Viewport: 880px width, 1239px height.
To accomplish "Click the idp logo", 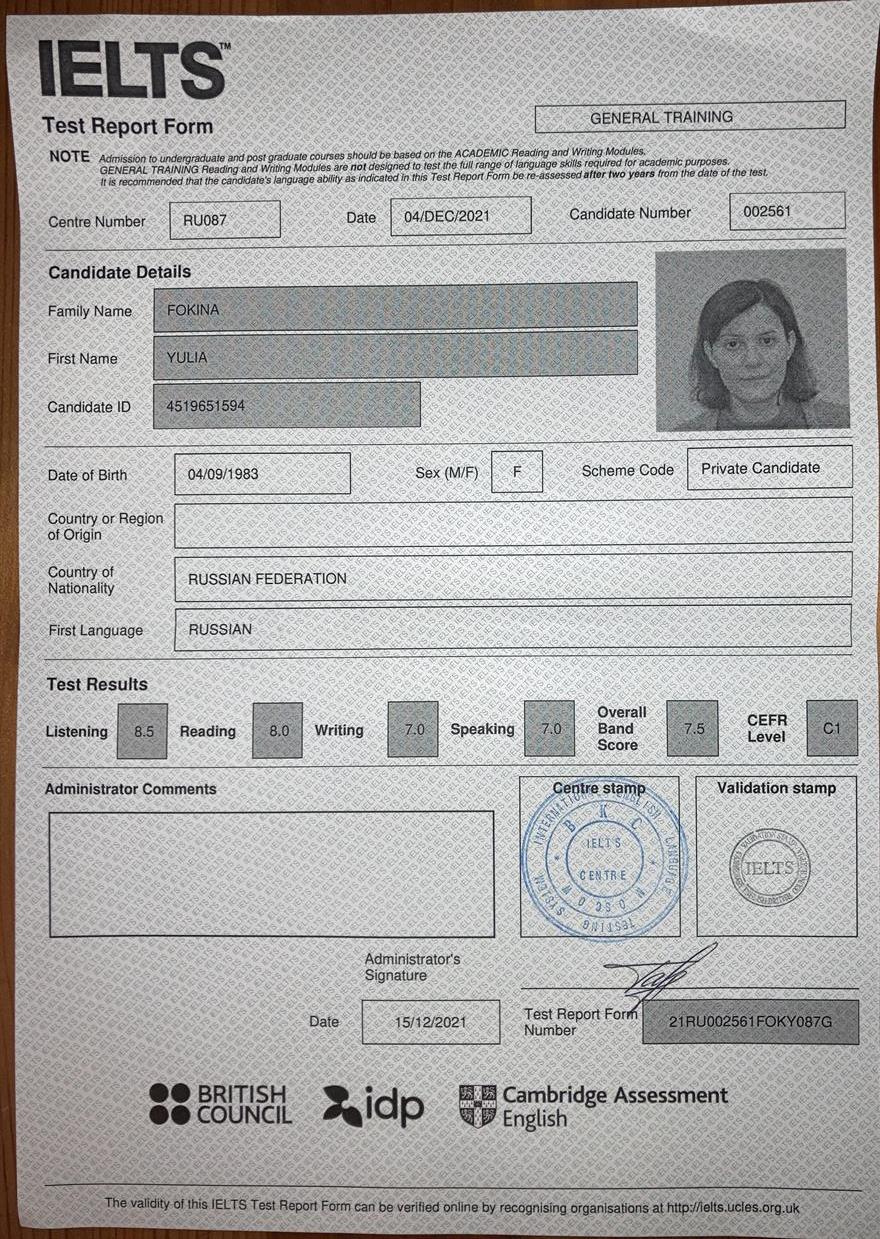I will click(374, 1105).
